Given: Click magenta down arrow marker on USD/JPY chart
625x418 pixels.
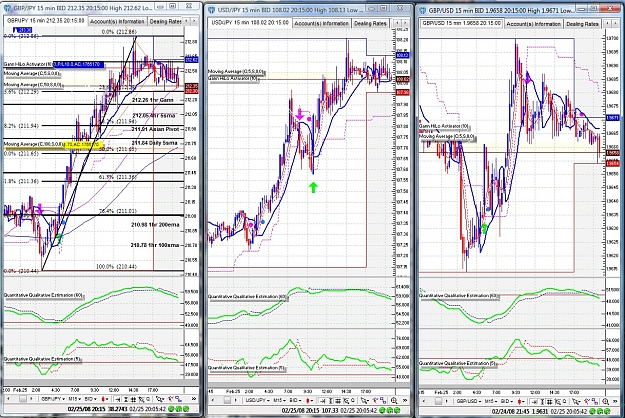Looking at the screenshot, I should [299, 114].
